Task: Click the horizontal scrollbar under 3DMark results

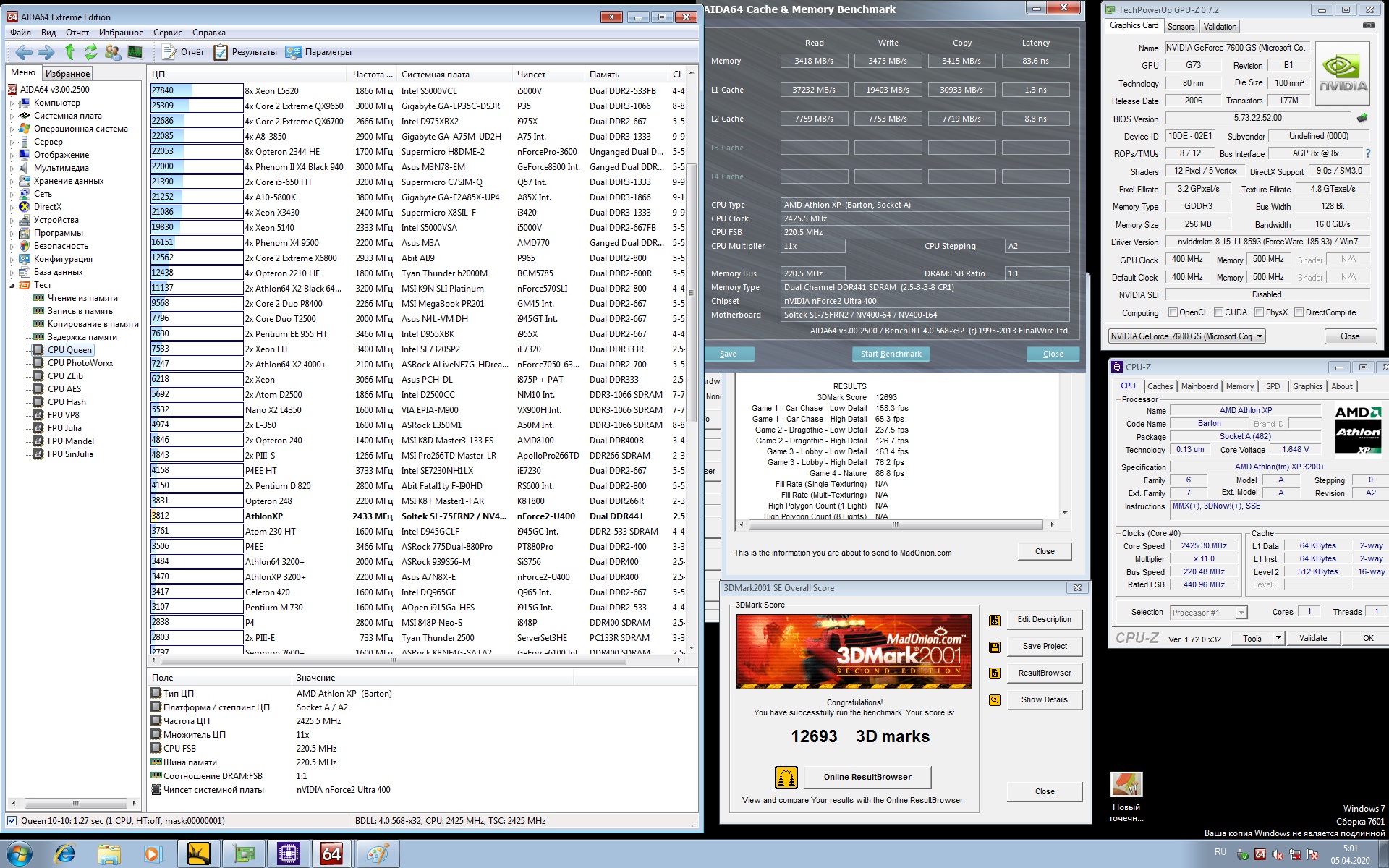Action: 896,524
